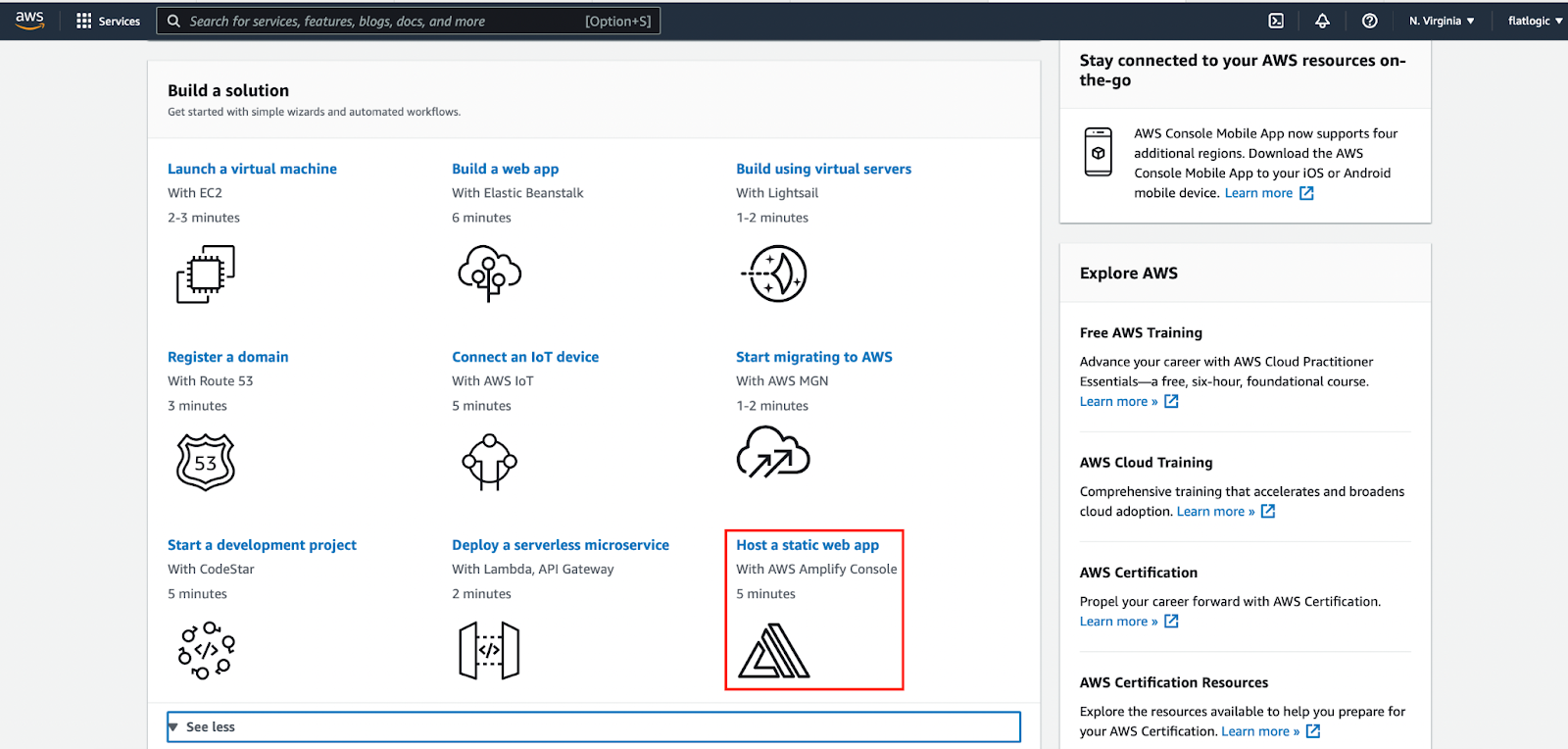Open the notifications bell
The image size is (1568, 749).
click(1322, 21)
